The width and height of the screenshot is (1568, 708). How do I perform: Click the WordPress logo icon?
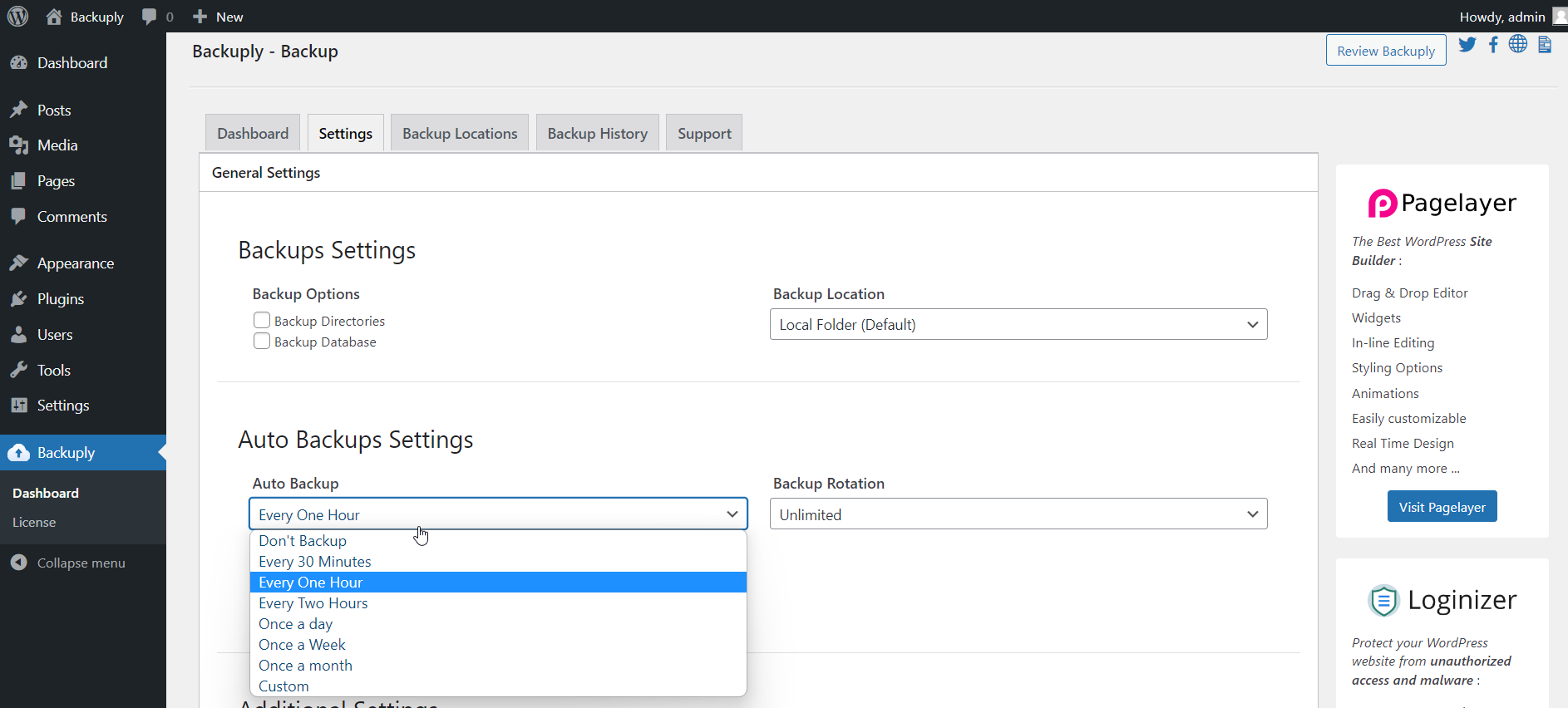[x=17, y=17]
